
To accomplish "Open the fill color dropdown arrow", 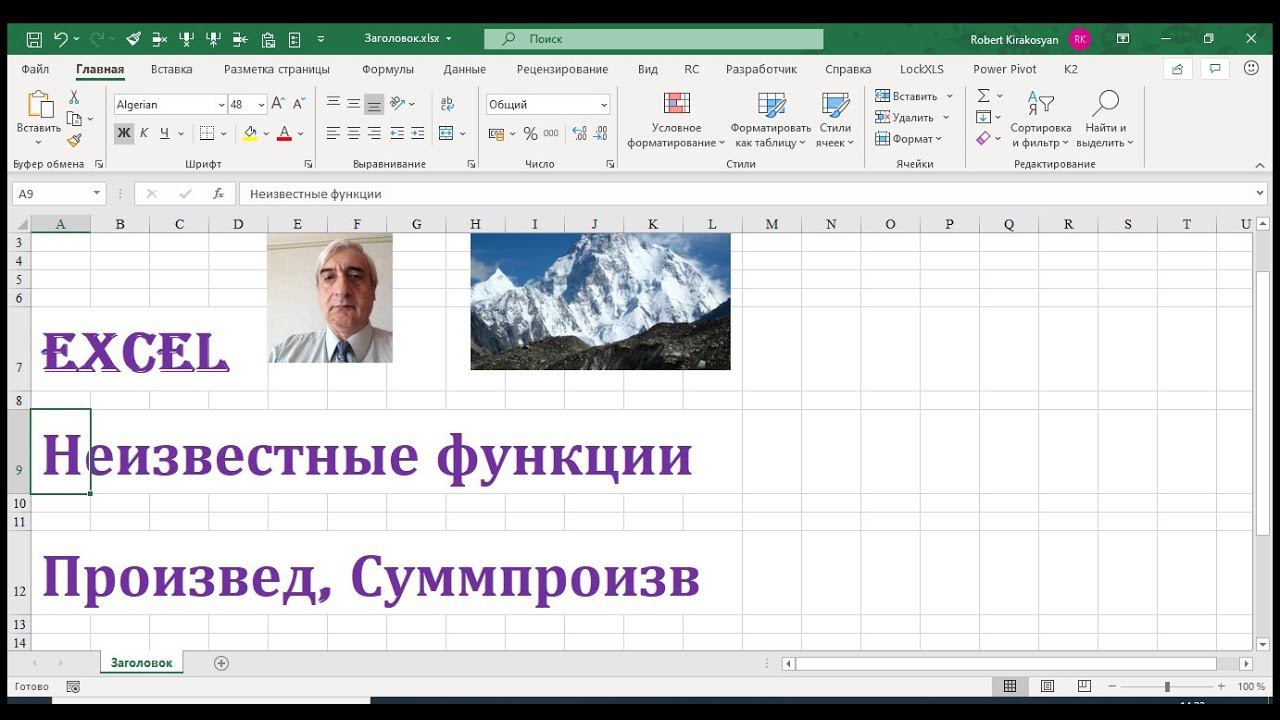I will (x=265, y=133).
